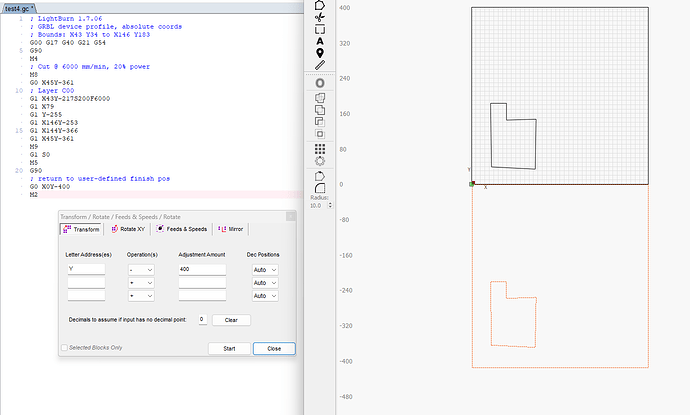Click second Adjustment Amount field
The width and height of the screenshot is (690, 415).
click(x=202, y=283)
